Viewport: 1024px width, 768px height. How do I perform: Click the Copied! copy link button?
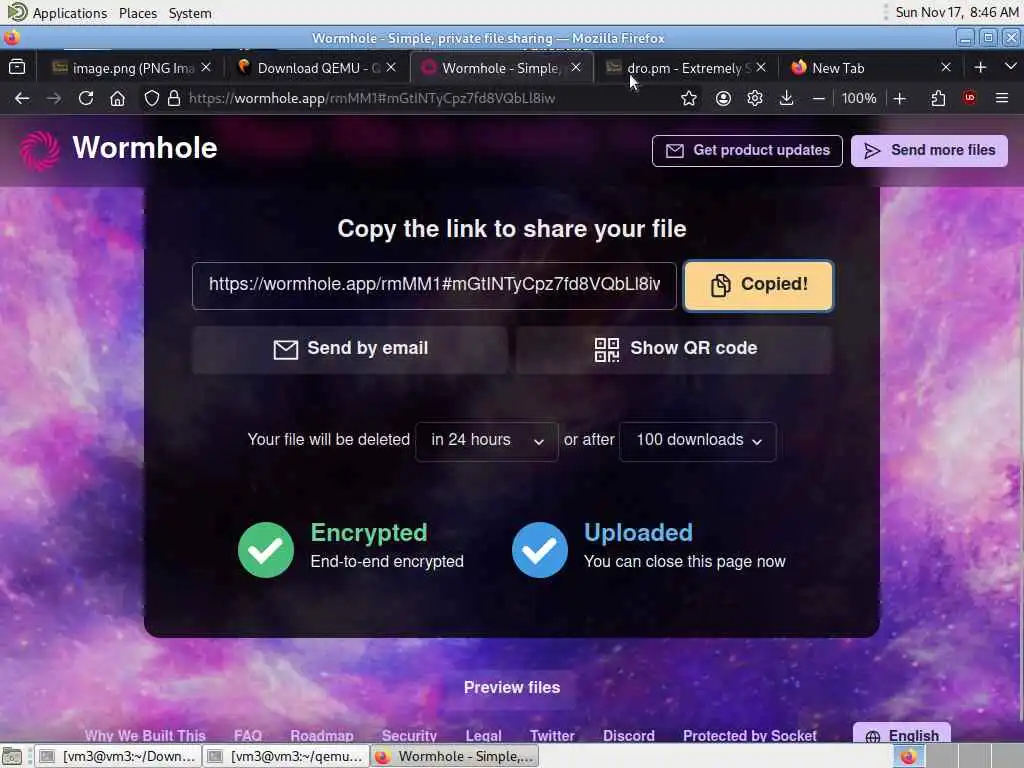point(758,285)
